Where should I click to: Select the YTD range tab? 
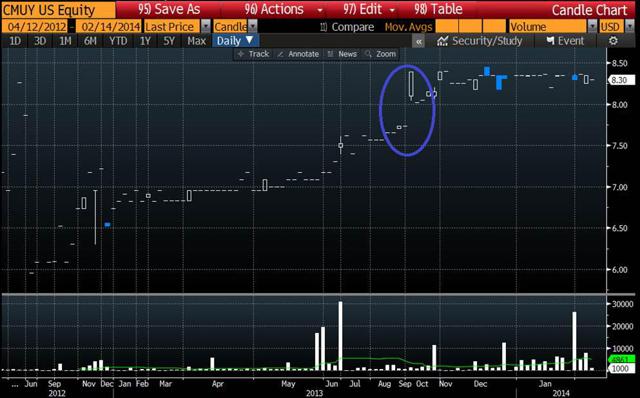(118, 41)
